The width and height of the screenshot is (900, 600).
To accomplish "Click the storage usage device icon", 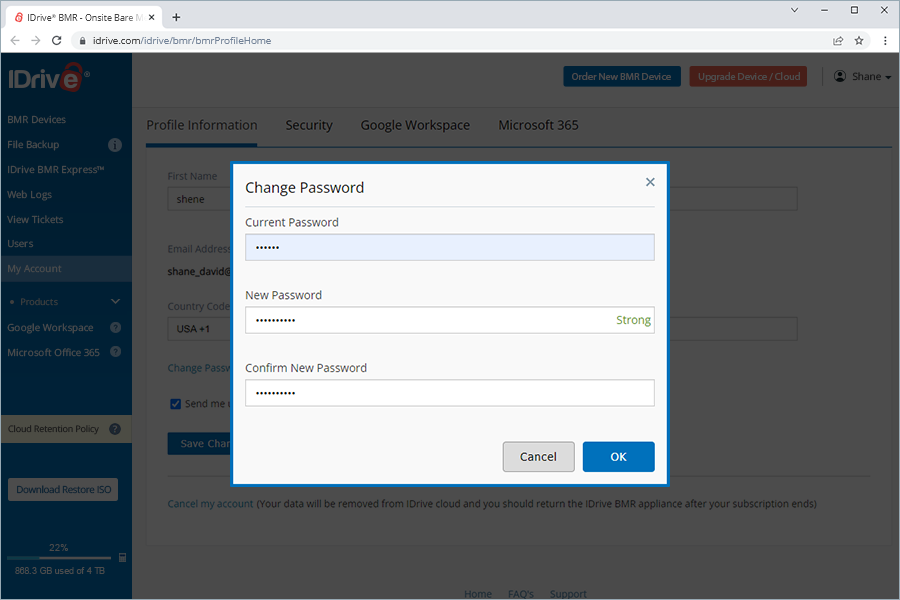I will click(122, 558).
